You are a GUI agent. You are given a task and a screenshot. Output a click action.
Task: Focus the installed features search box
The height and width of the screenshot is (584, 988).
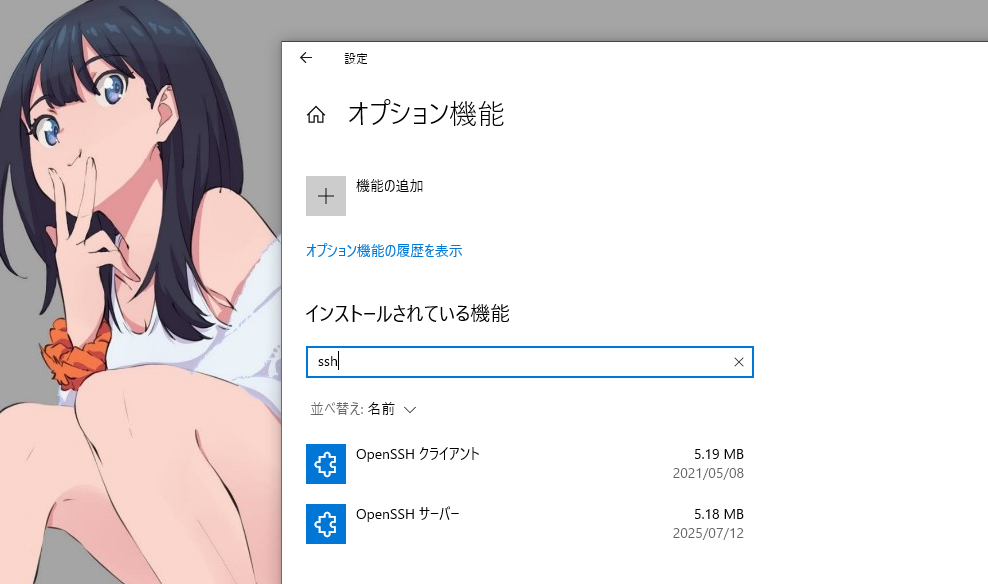(520, 362)
